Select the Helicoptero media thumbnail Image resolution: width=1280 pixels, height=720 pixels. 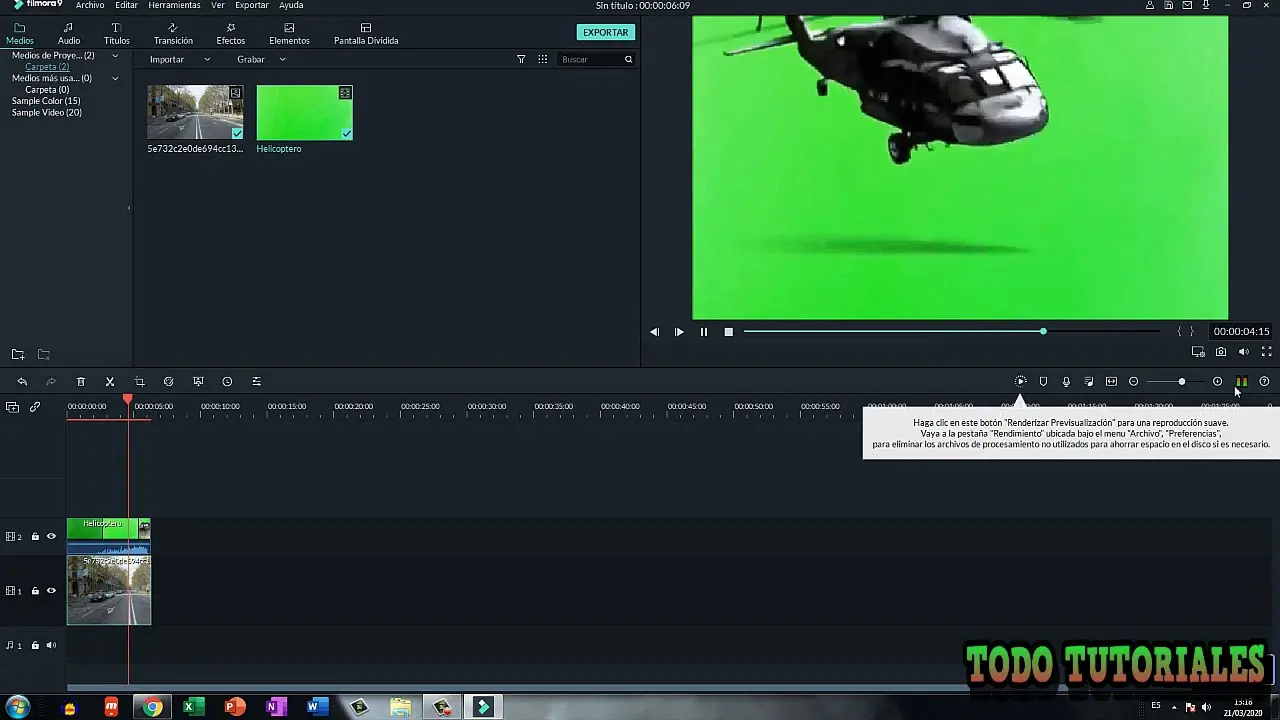coord(304,112)
